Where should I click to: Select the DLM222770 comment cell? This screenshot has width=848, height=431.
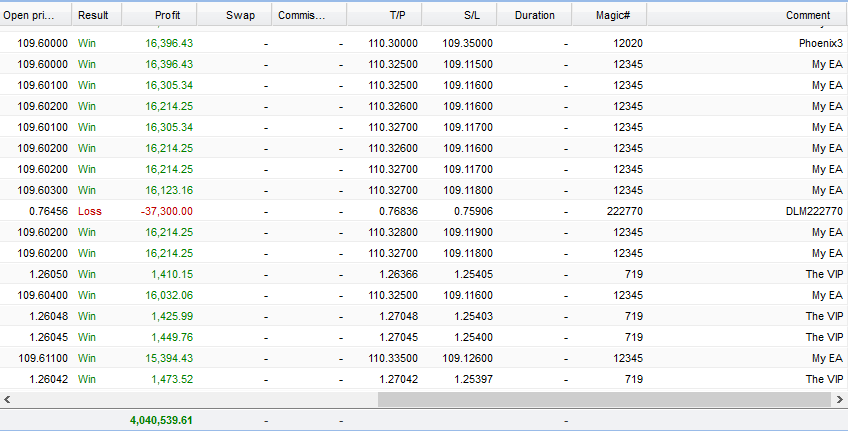[814, 211]
